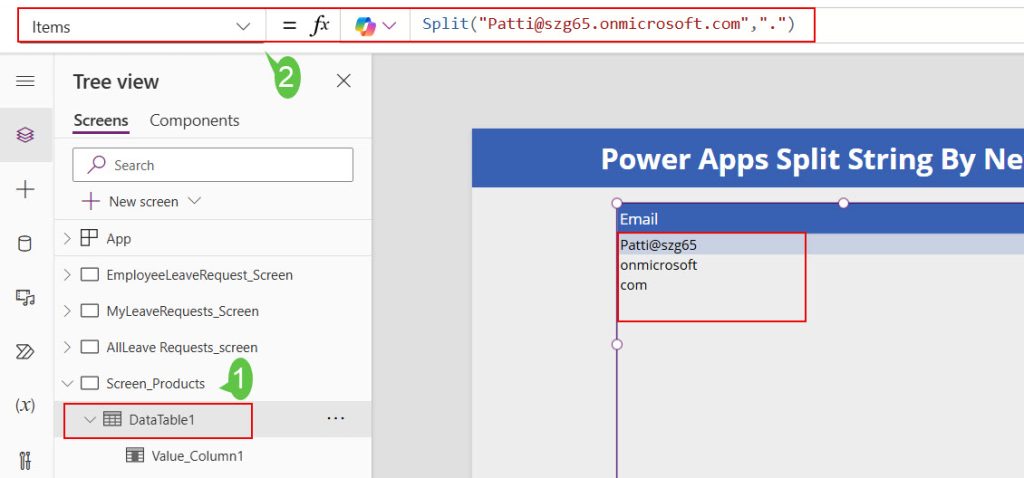
Task: Select Screen_Products in tree
Action: pos(155,383)
